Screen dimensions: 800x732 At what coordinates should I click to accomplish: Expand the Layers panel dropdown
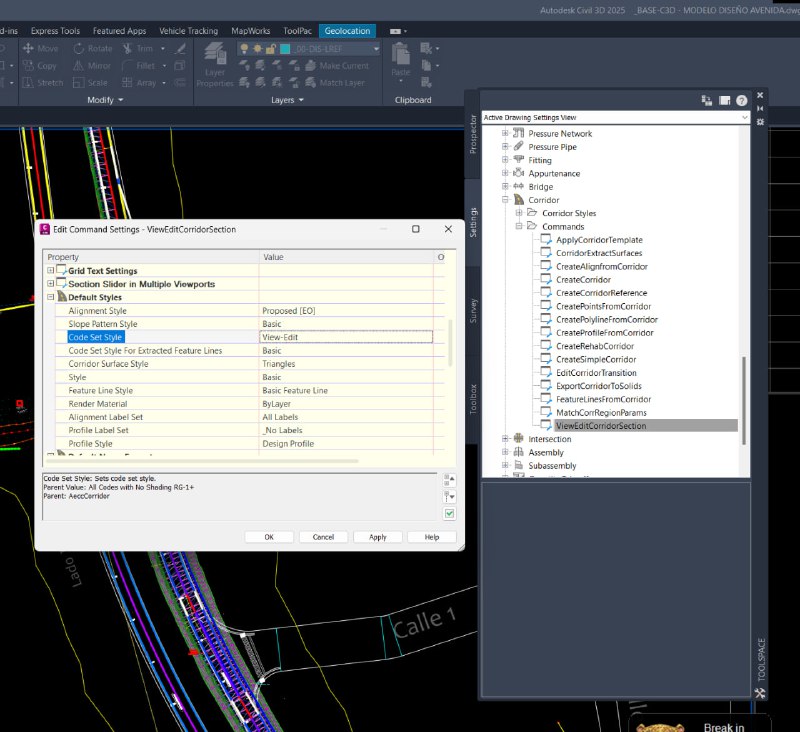301,100
